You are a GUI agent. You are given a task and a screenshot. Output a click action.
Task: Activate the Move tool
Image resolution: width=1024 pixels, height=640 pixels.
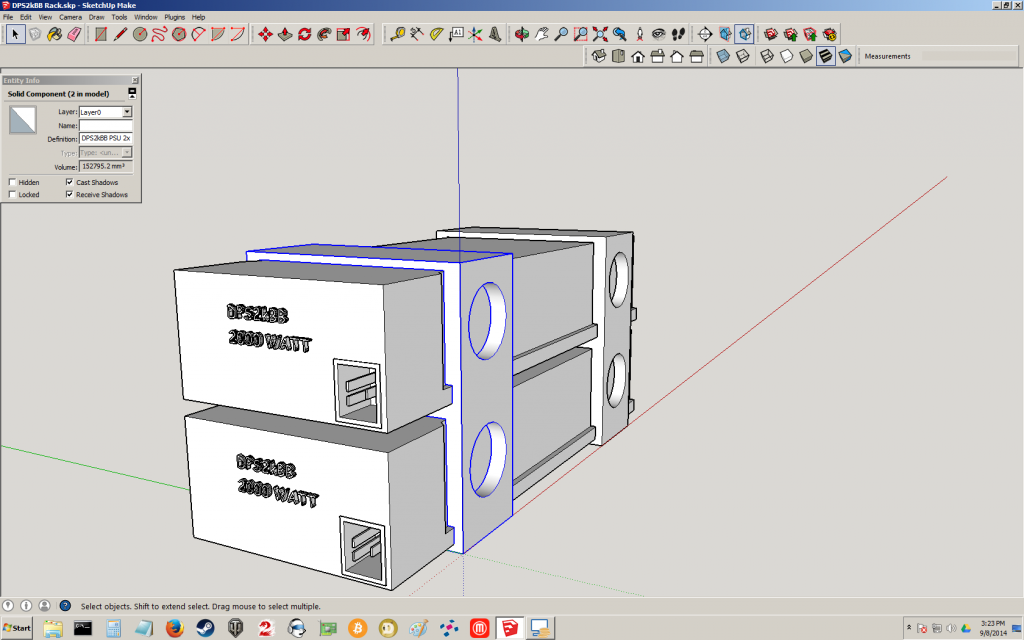tap(266, 34)
